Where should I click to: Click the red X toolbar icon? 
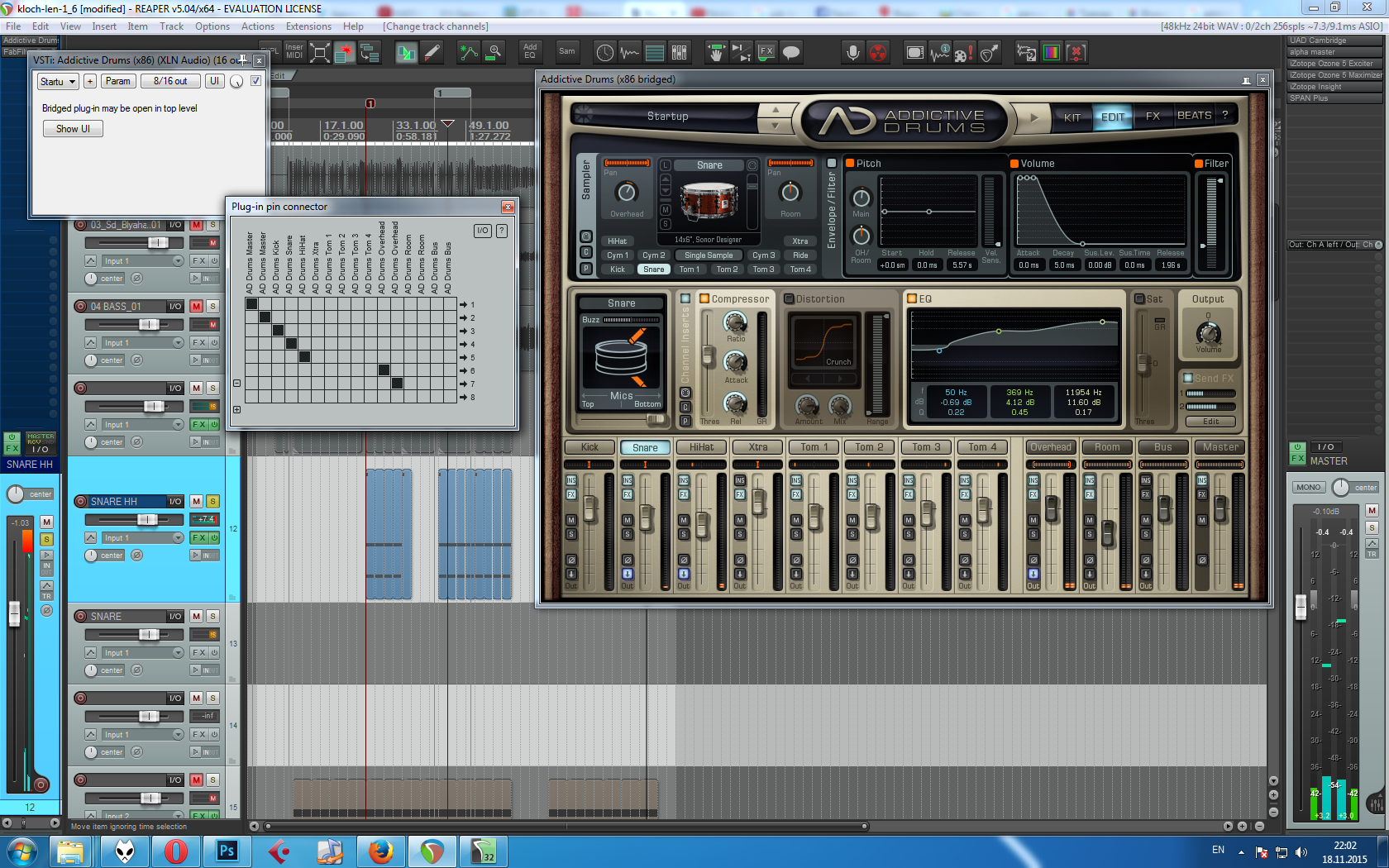(1076, 53)
